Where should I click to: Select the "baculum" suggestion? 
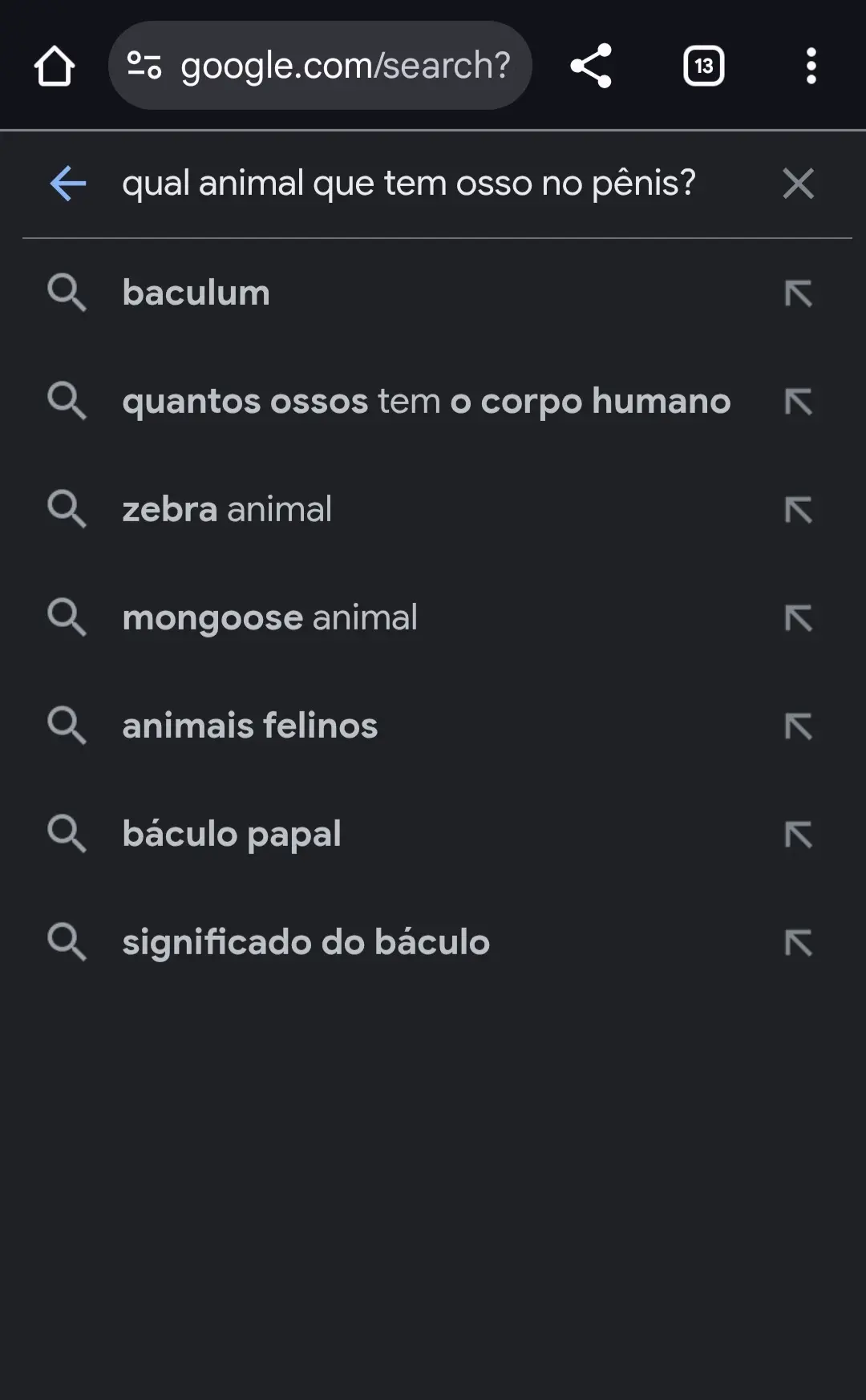tap(196, 293)
